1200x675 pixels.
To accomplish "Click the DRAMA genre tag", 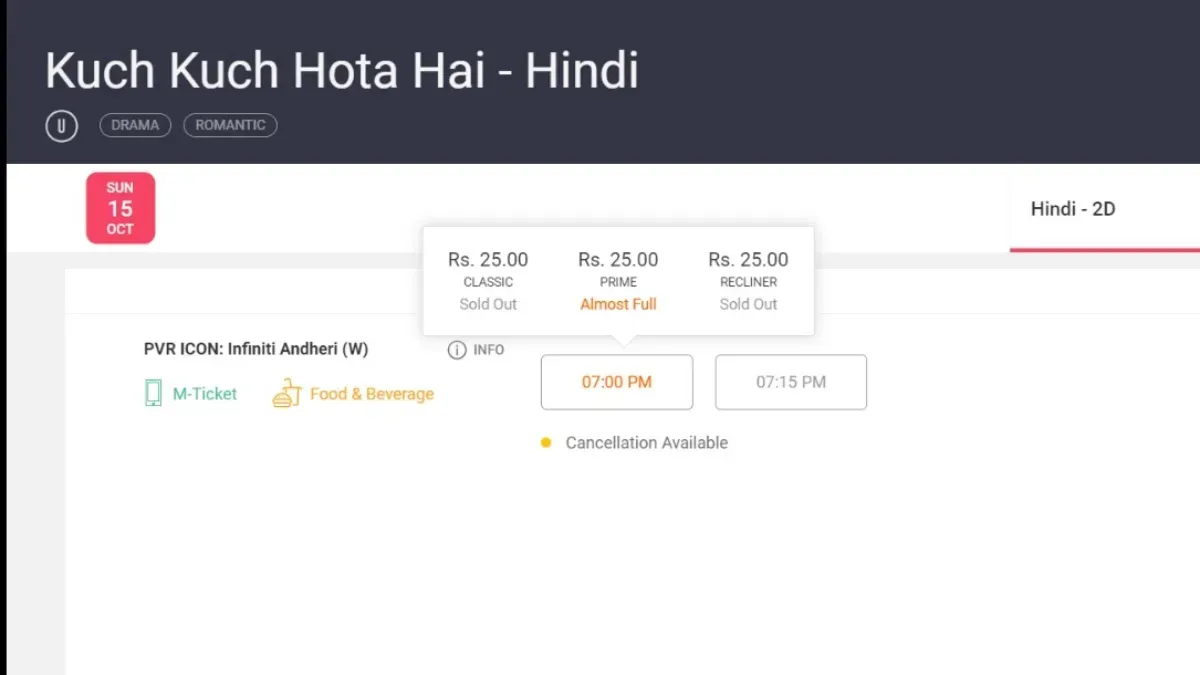I will pyautogui.click(x=135, y=125).
